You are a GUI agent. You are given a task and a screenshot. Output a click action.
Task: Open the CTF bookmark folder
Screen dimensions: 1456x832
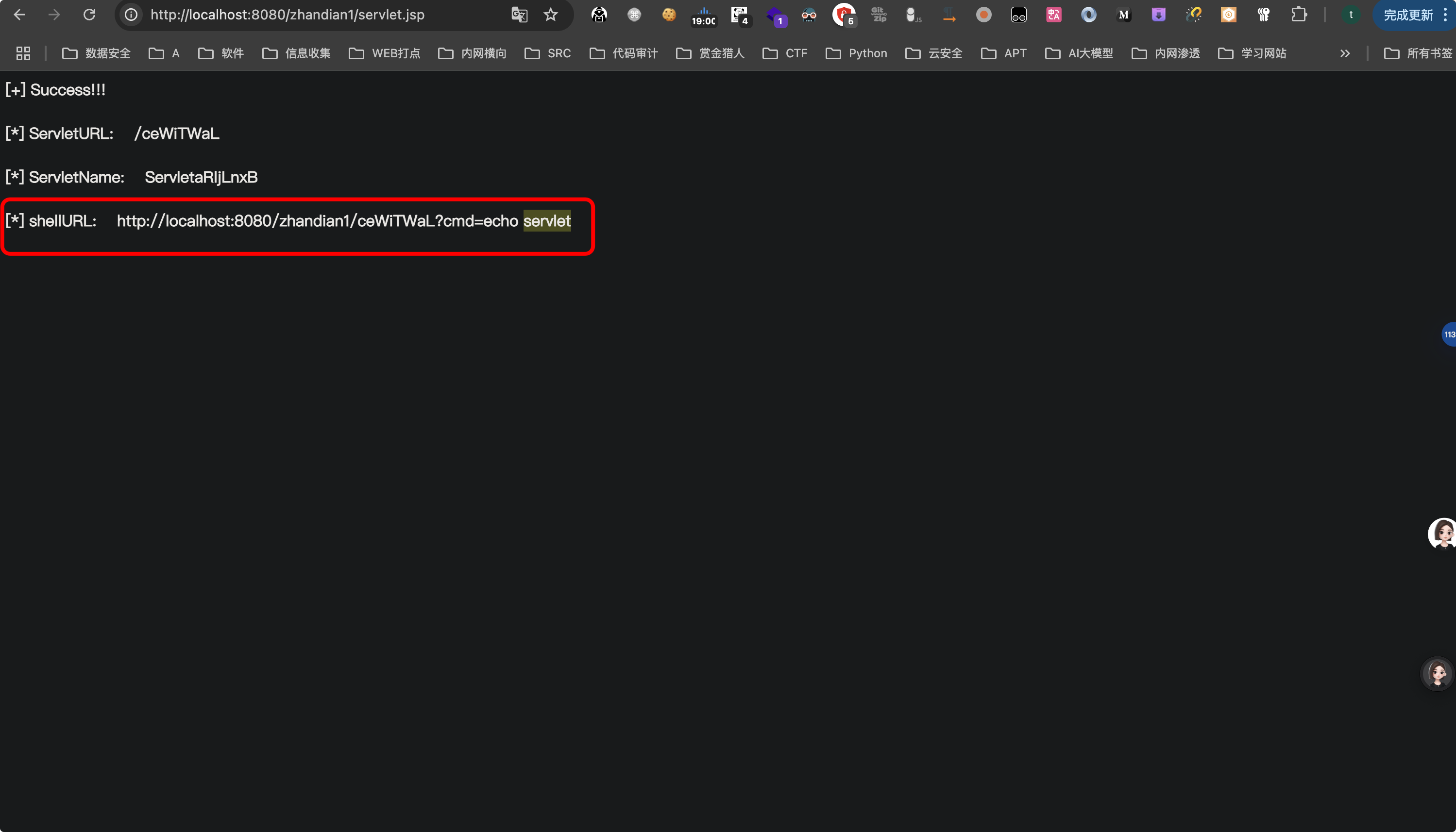click(x=785, y=53)
